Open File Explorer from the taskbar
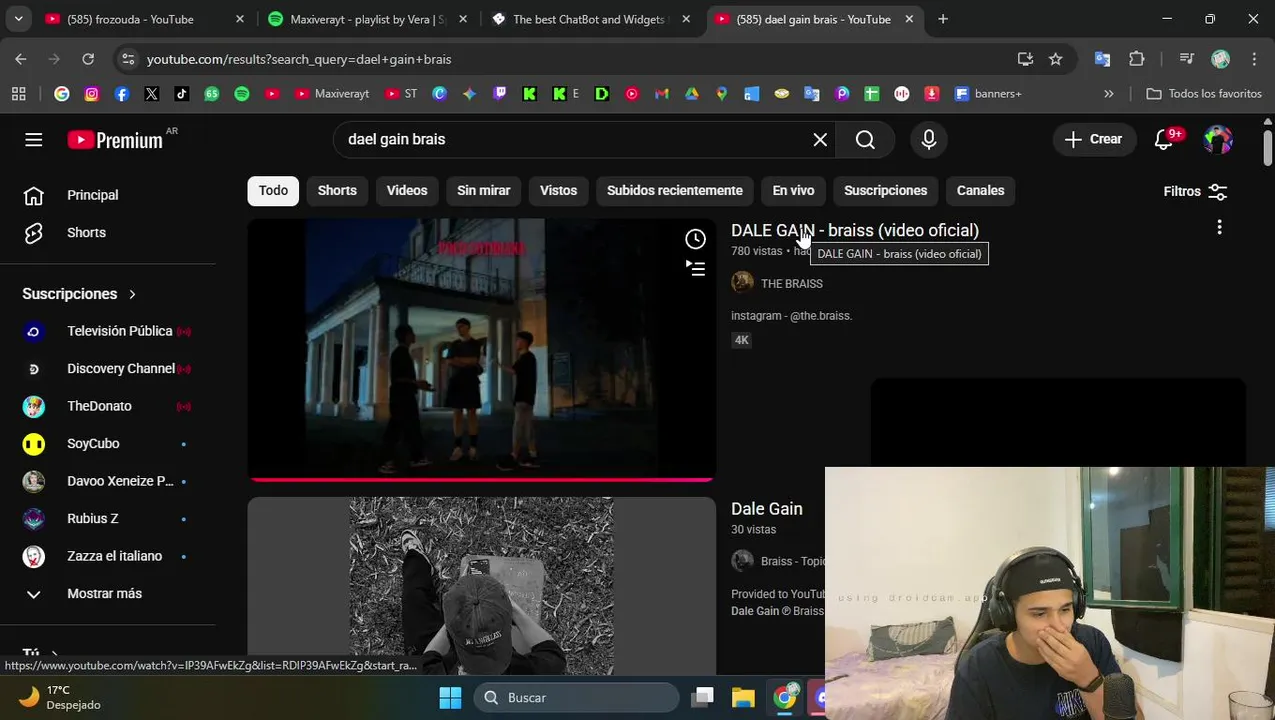 (743, 698)
